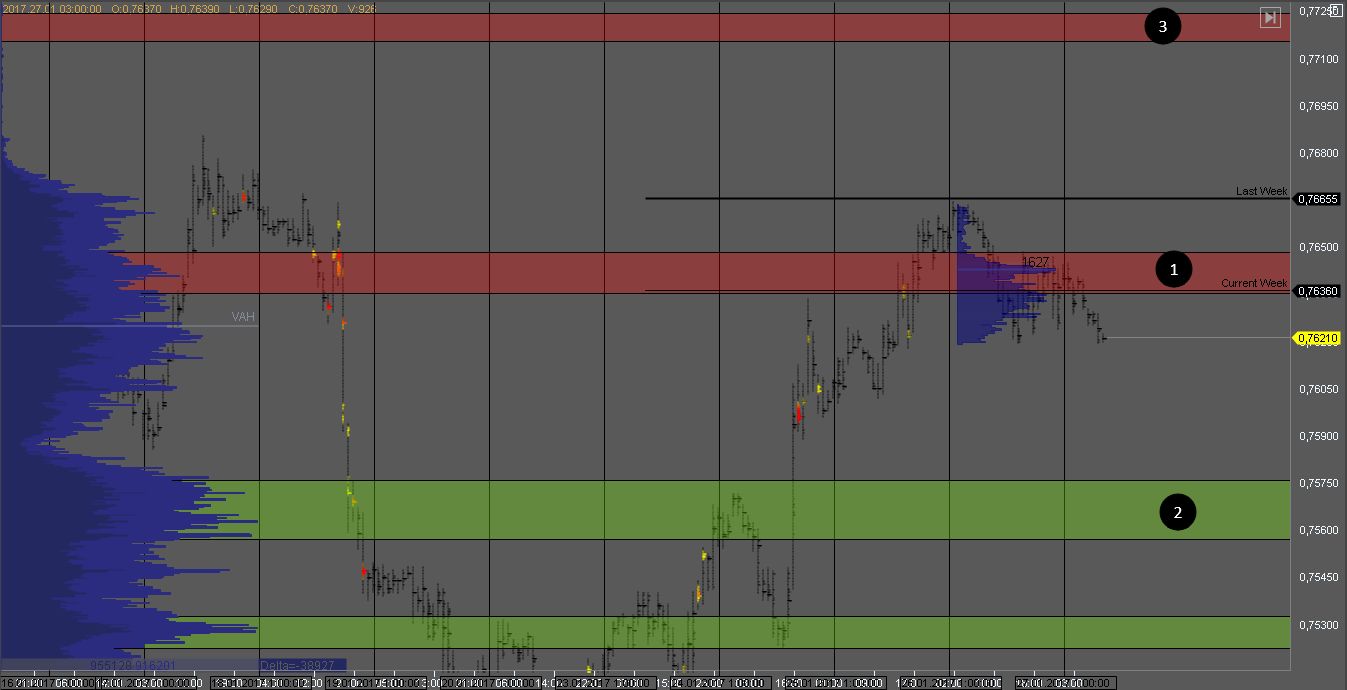Click the scroll-to-latest-bar arrow icon
The width and height of the screenshot is (1347, 690).
click(1270, 17)
